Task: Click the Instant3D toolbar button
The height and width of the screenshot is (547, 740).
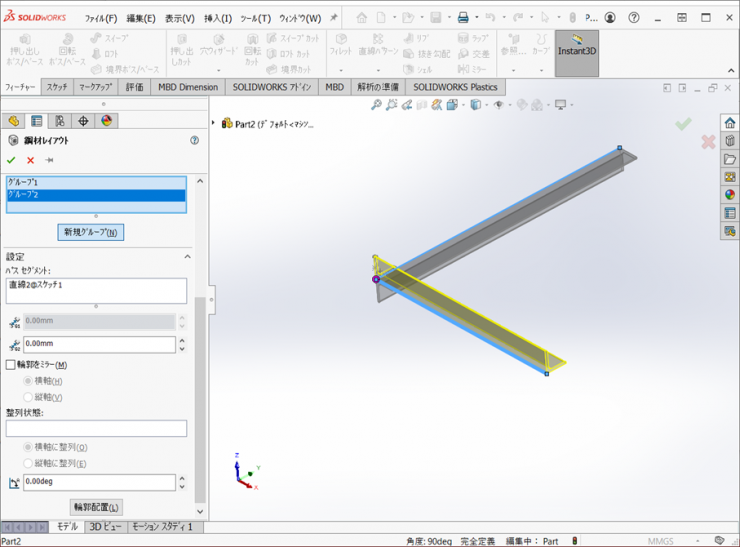Action: pyautogui.click(x=577, y=52)
